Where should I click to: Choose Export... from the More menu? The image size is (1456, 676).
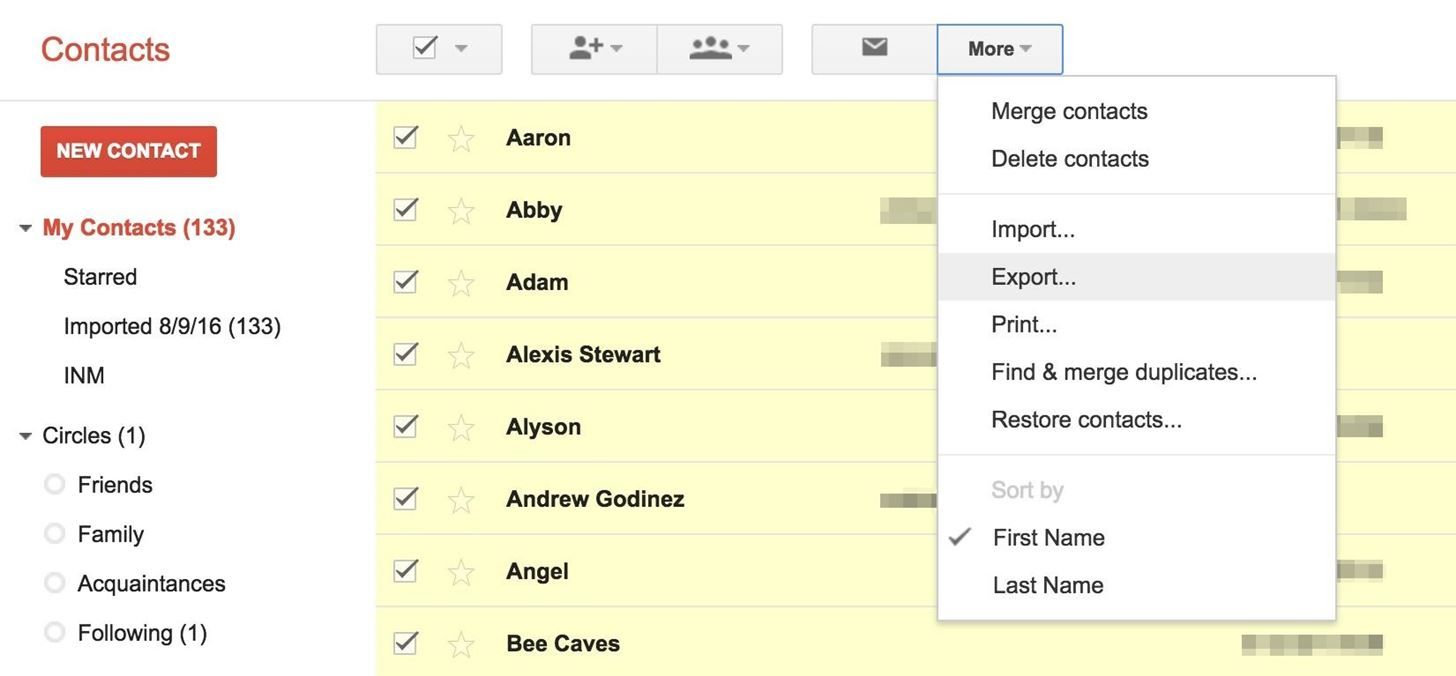(1033, 277)
